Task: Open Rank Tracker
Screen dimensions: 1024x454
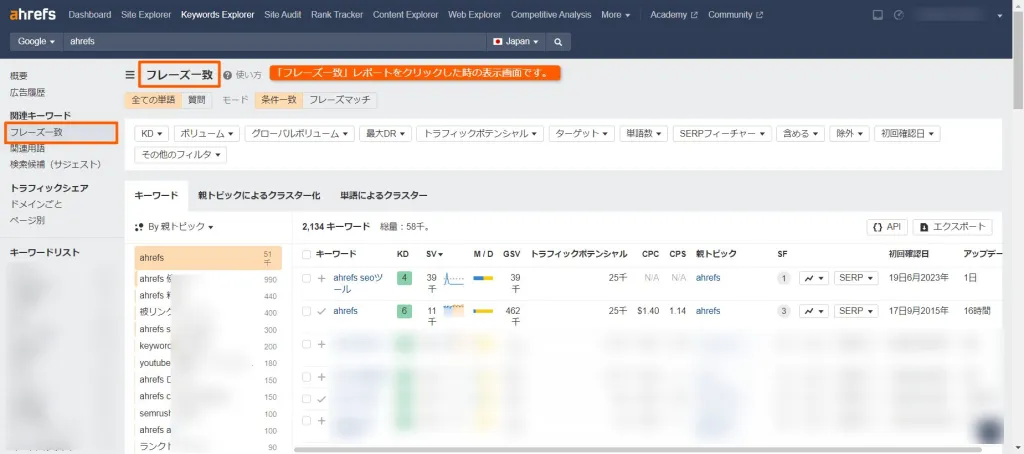Action: [x=337, y=14]
